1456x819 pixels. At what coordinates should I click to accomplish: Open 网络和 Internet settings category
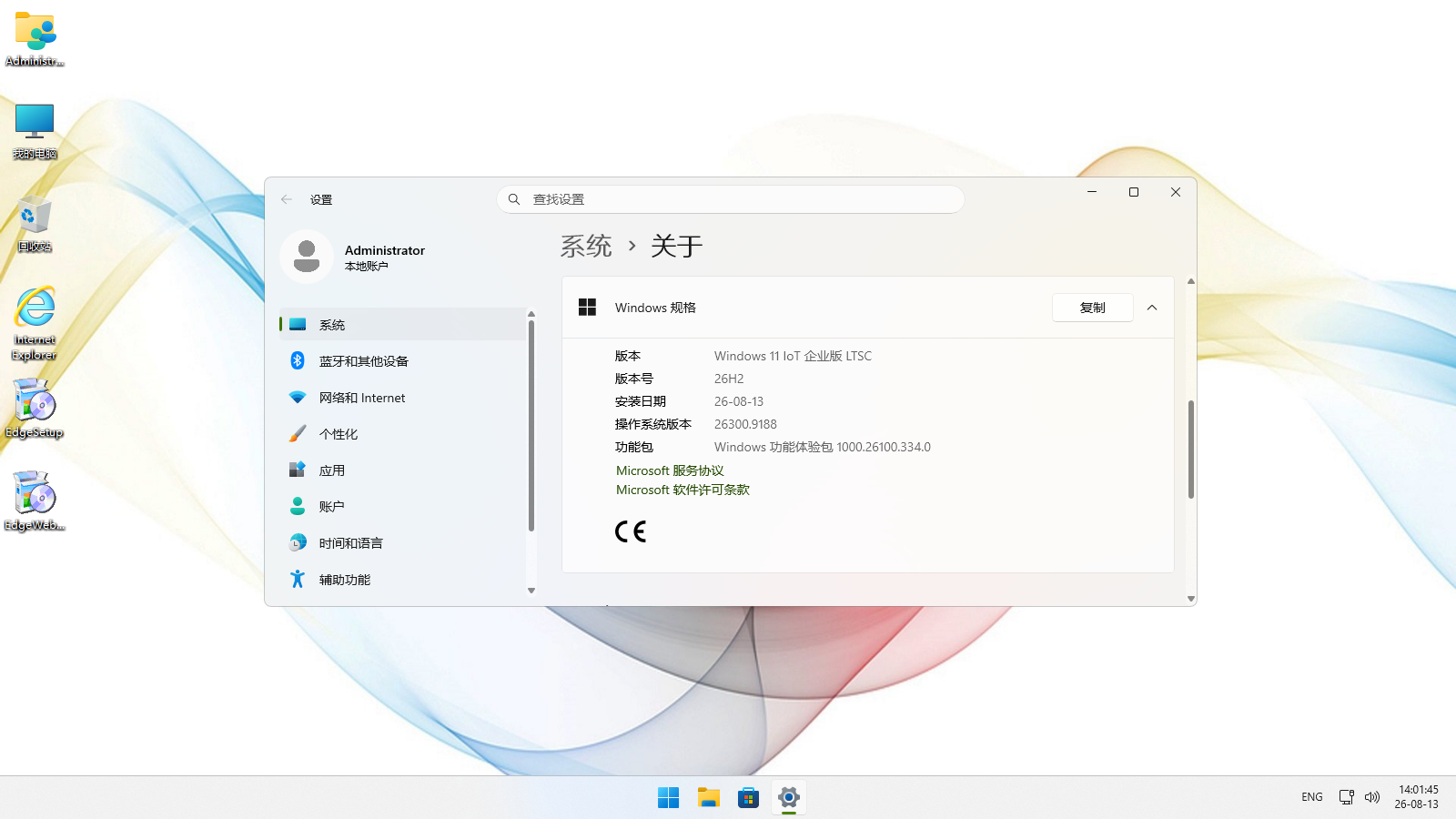[402, 398]
